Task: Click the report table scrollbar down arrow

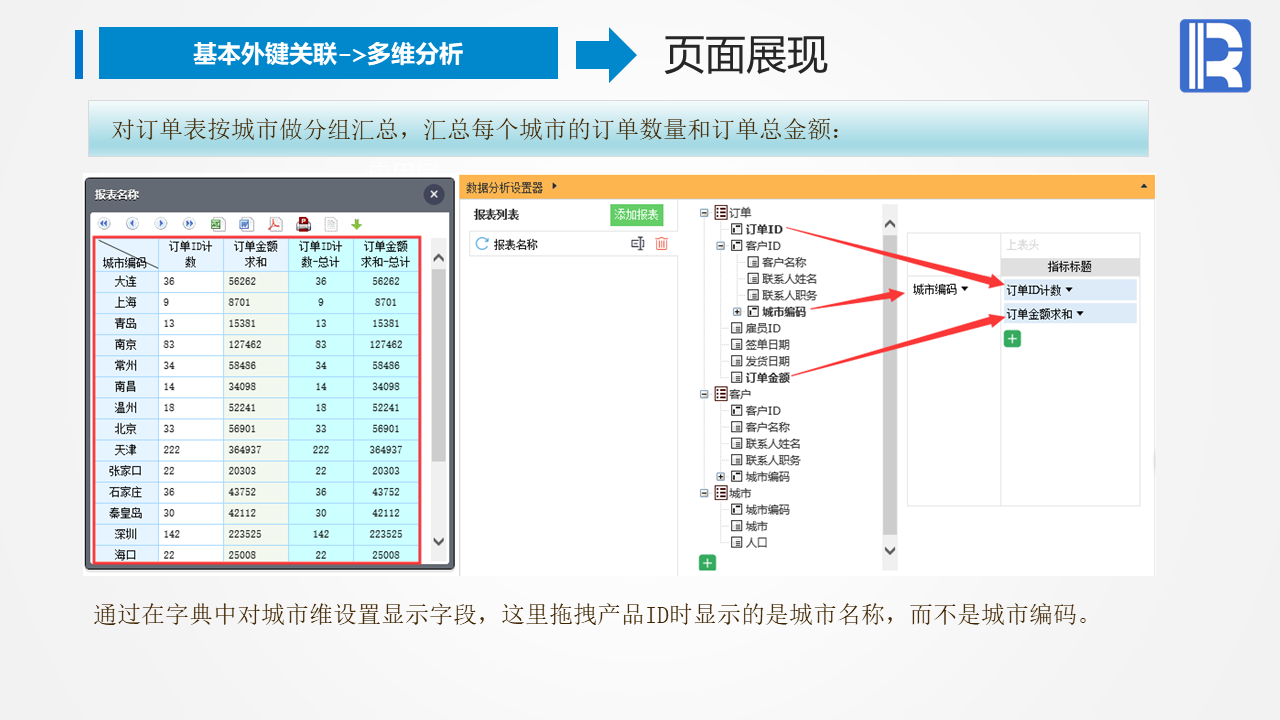Action: point(438,542)
